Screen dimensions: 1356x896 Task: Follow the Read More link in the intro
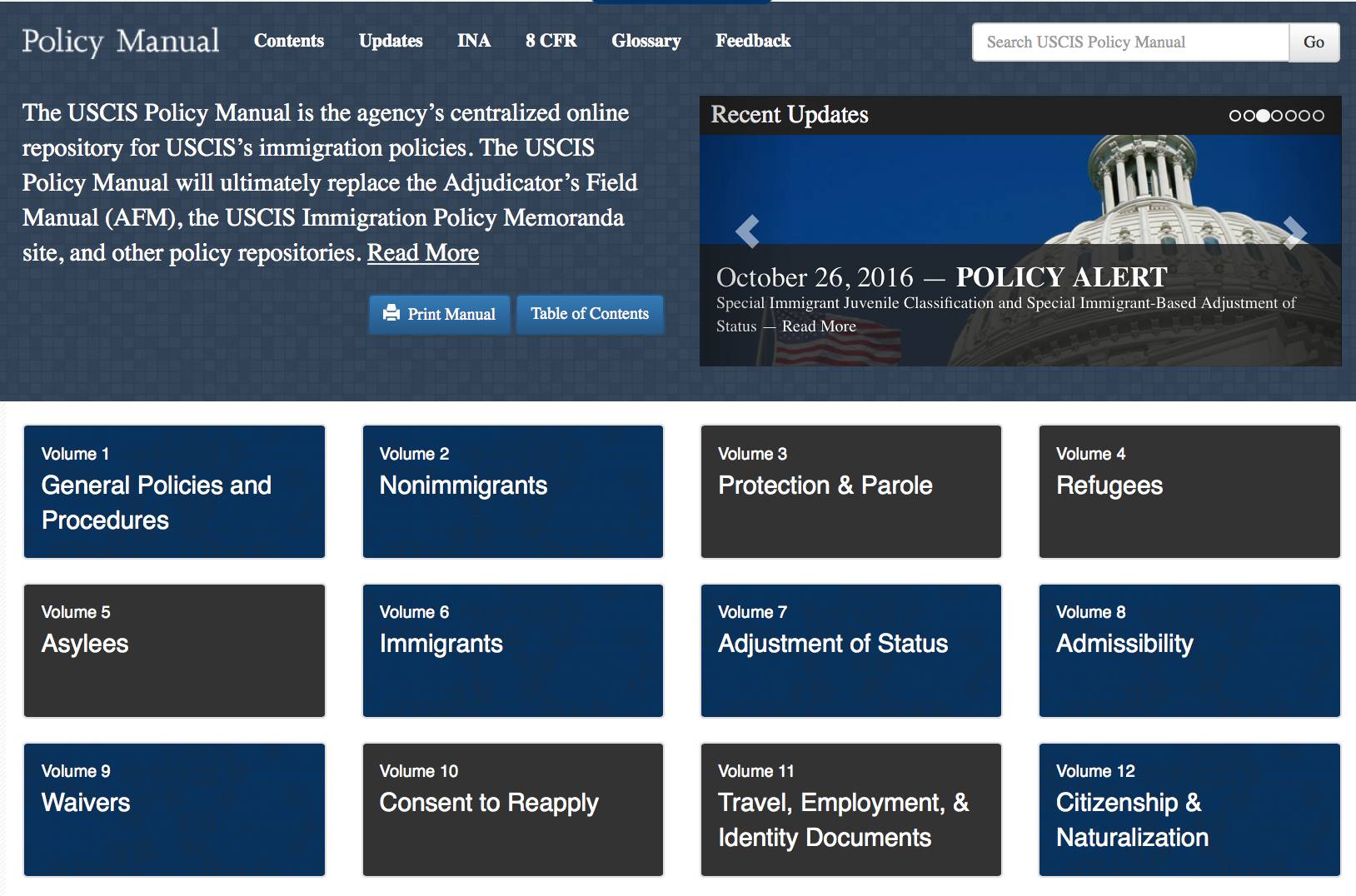click(x=422, y=253)
